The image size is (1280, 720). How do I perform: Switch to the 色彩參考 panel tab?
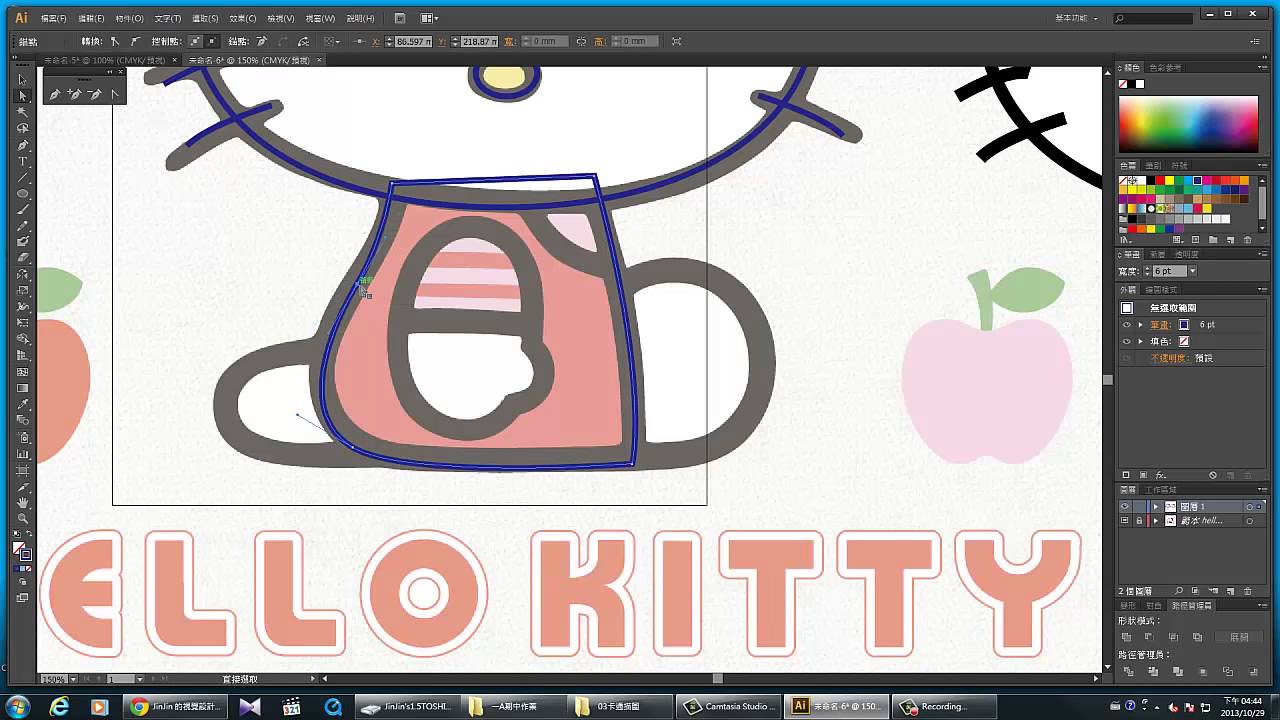pos(1166,68)
